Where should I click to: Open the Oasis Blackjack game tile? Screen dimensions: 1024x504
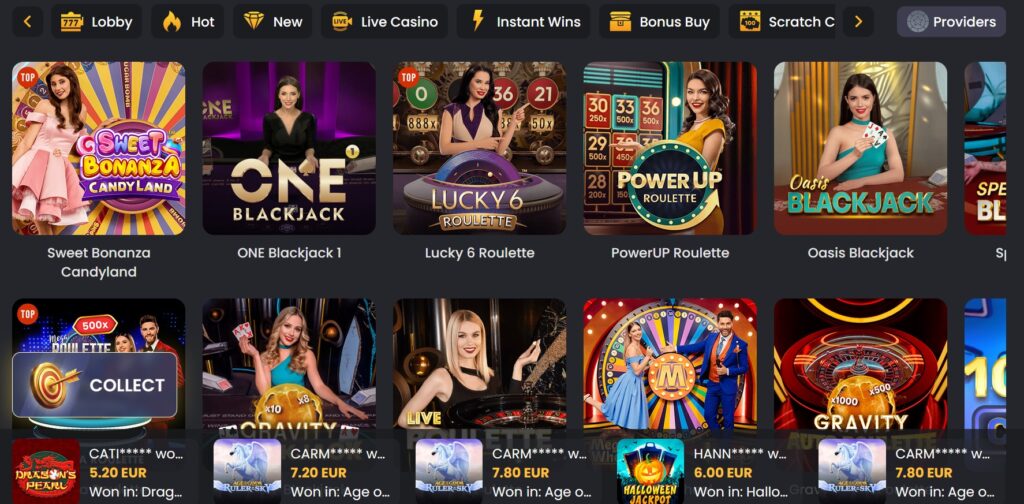861,148
